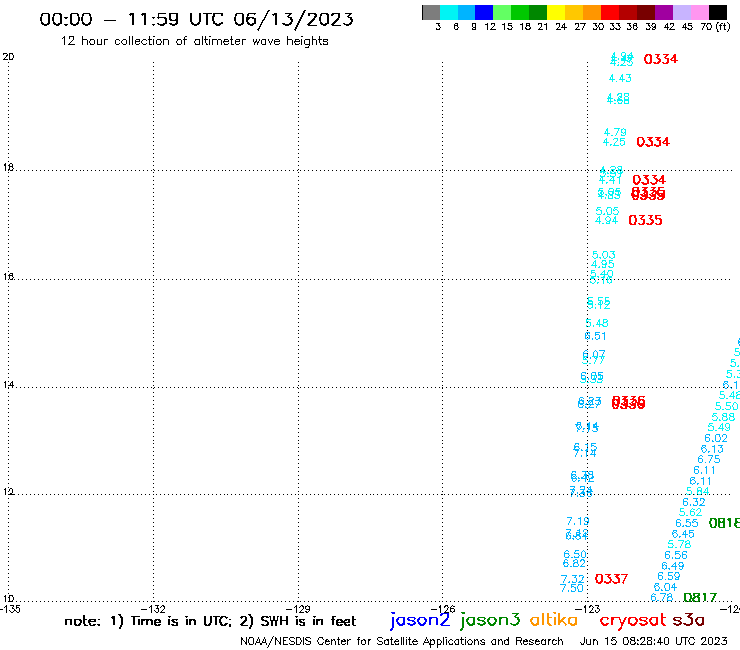740x650 pixels.
Task: Click the cyan legend color swatch
Action: (449, 12)
